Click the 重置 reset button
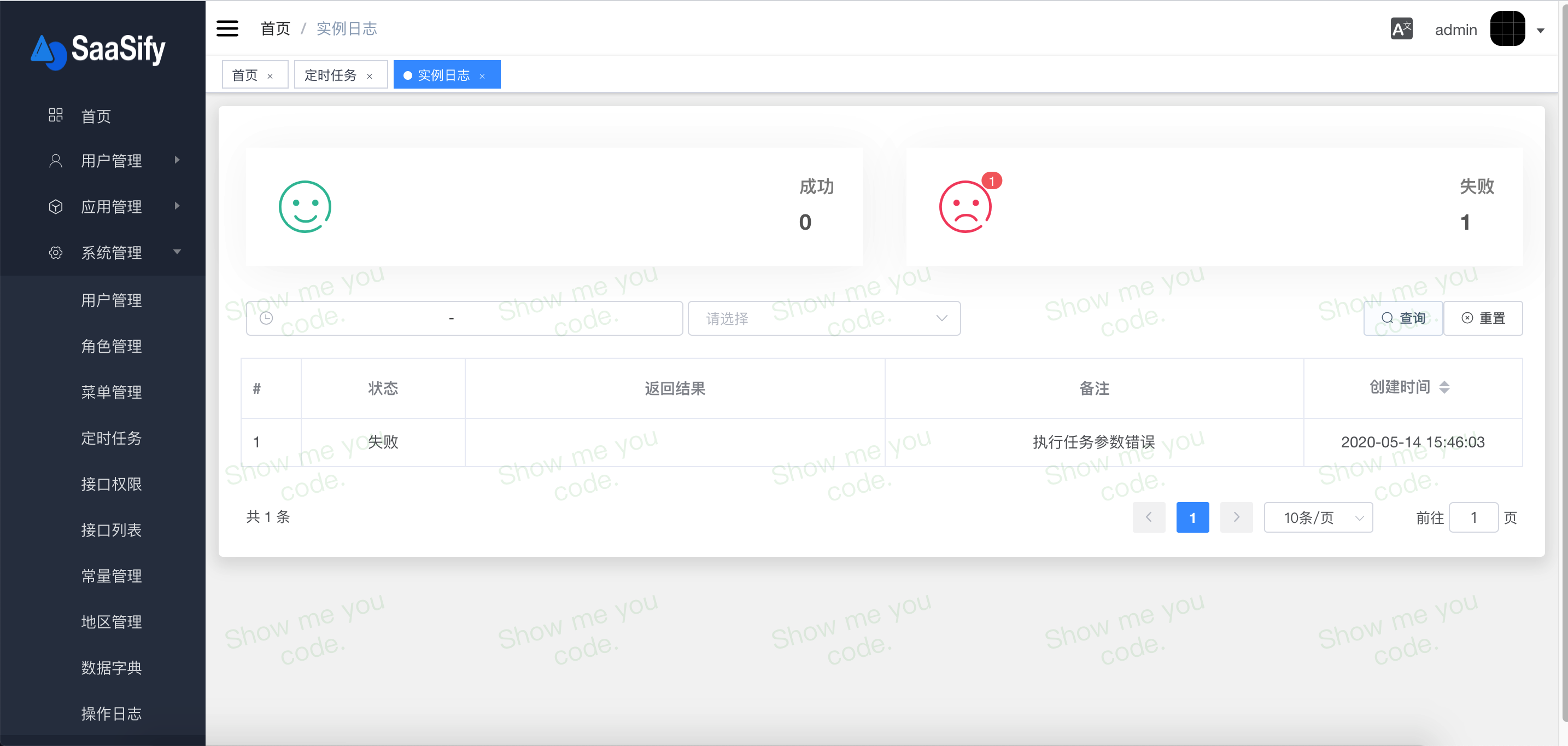This screenshot has width=1568, height=746. pyautogui.click(x=1483, y=318)
